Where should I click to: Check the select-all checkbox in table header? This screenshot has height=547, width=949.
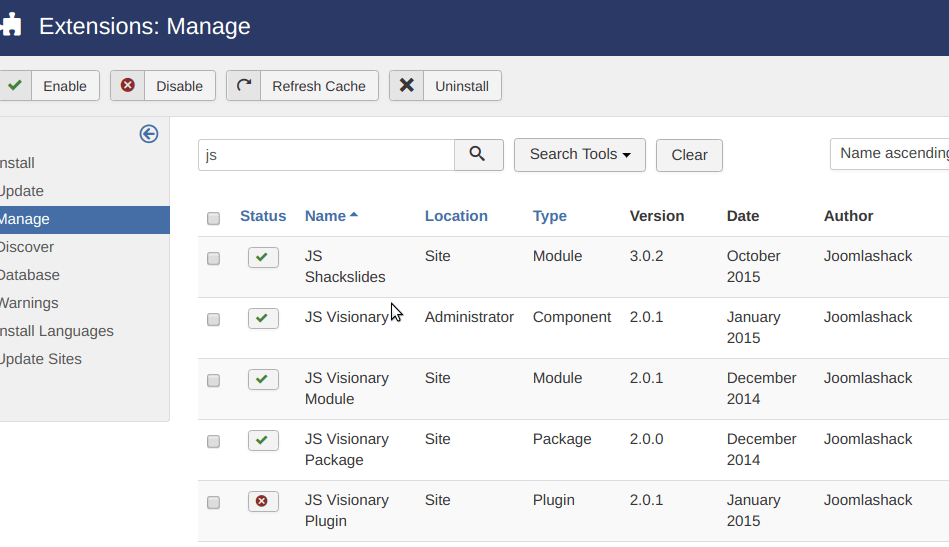pyautogui.click(x=213, y=218)
